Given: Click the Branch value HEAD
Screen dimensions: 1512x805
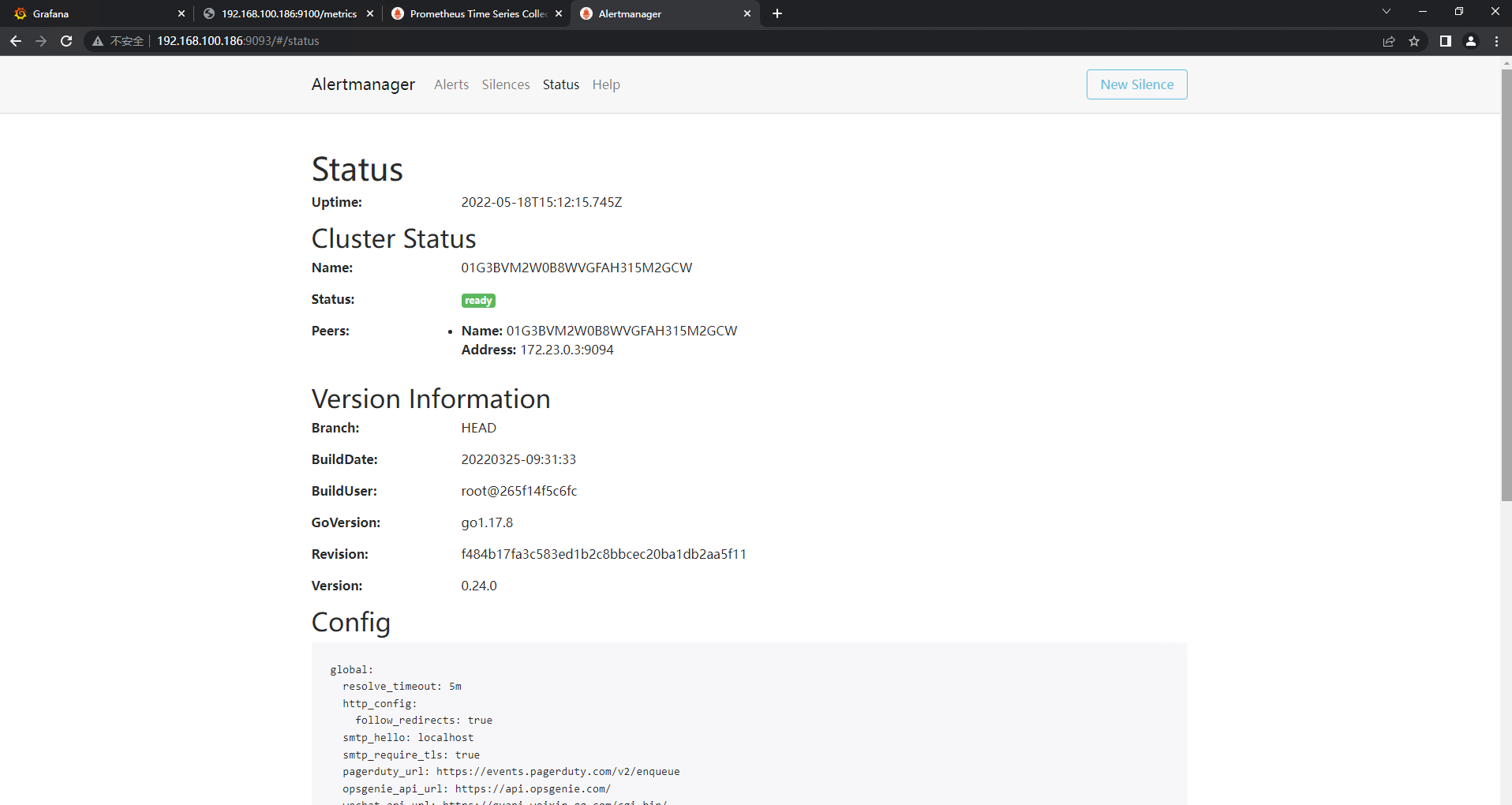Looking at the screenshot, I should (479, 428).
